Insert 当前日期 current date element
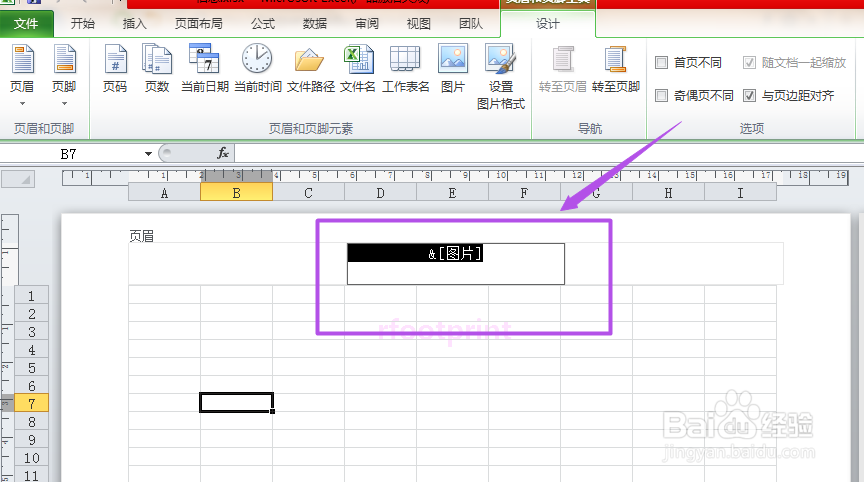Screen dimensions: 864x482 (x=204, y=69)
